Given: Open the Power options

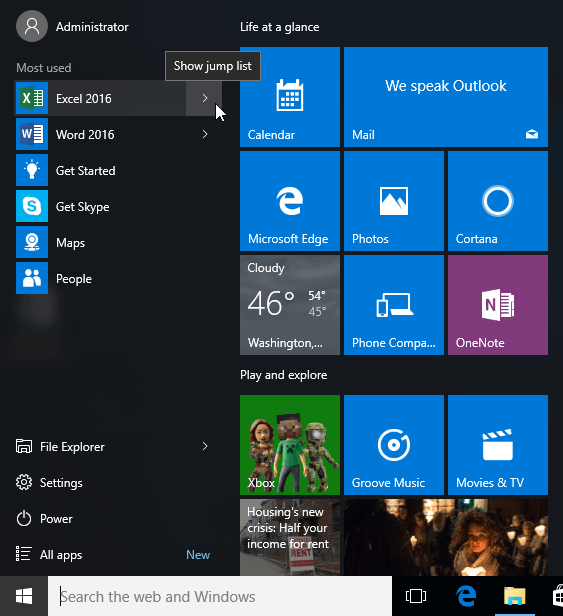Looking at the screenshot, I should point(118,519).
